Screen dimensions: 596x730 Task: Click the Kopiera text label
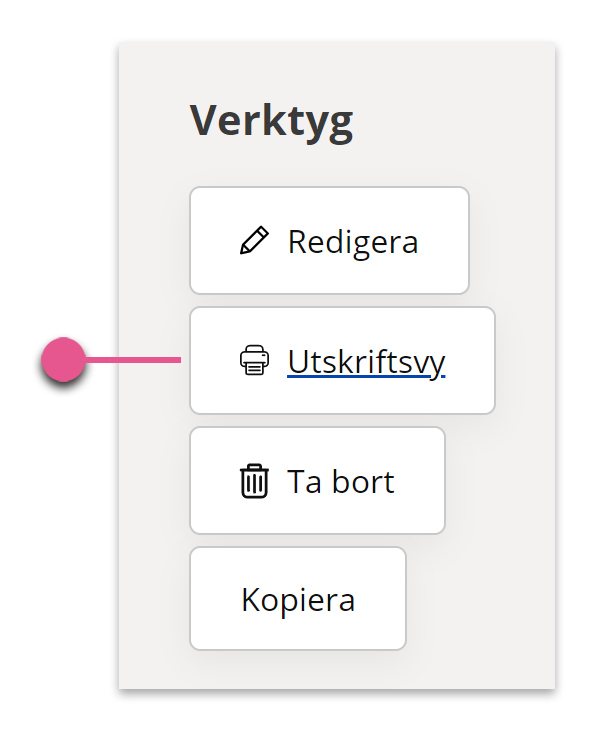click(298, 600)
